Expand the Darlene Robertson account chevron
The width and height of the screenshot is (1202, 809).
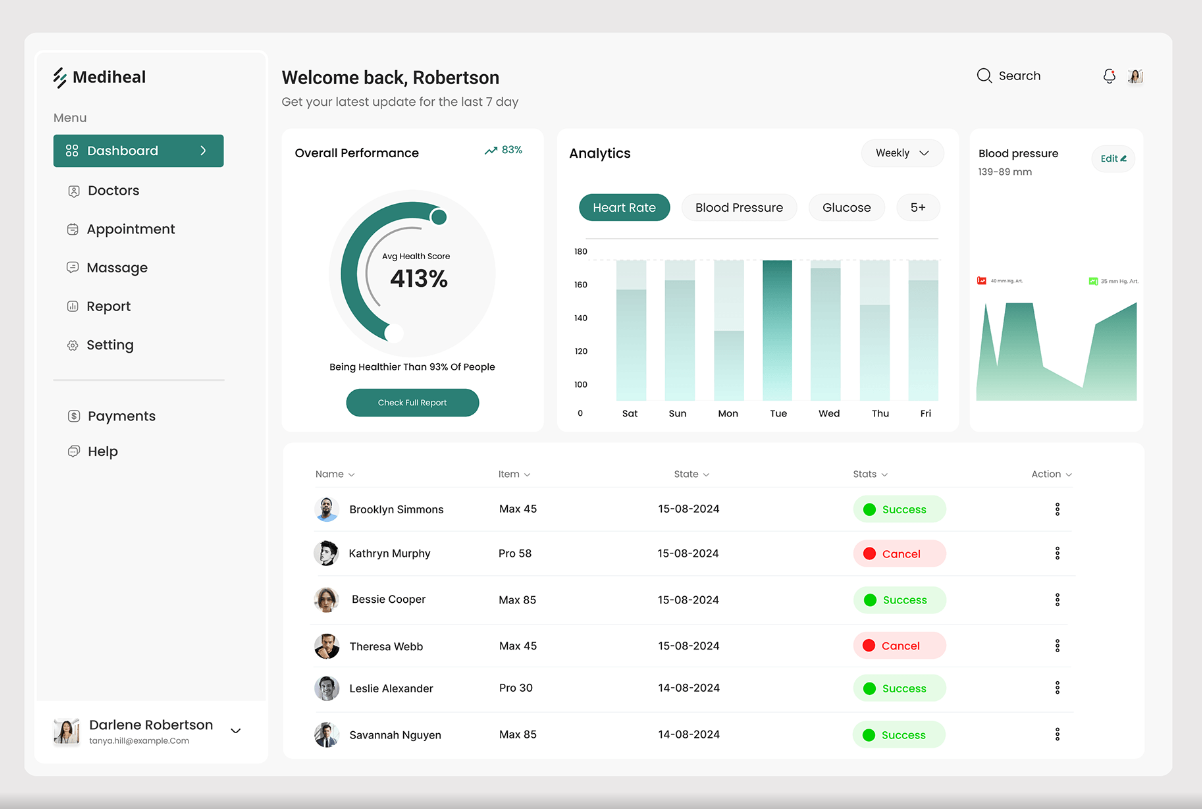236,731
